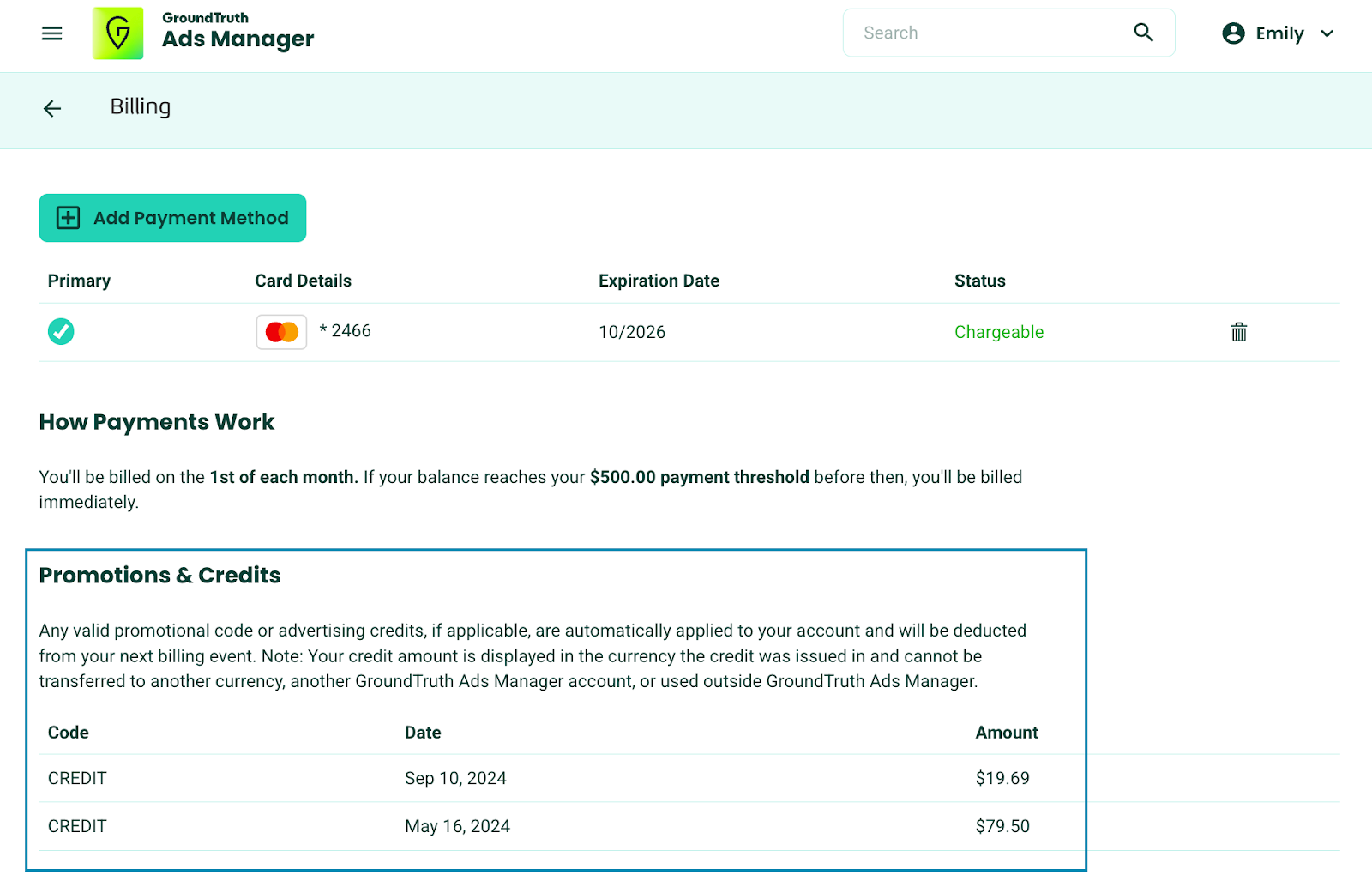
Task: Click the Amount column header
Action: pyautogui.click(x=1006, y=733)
